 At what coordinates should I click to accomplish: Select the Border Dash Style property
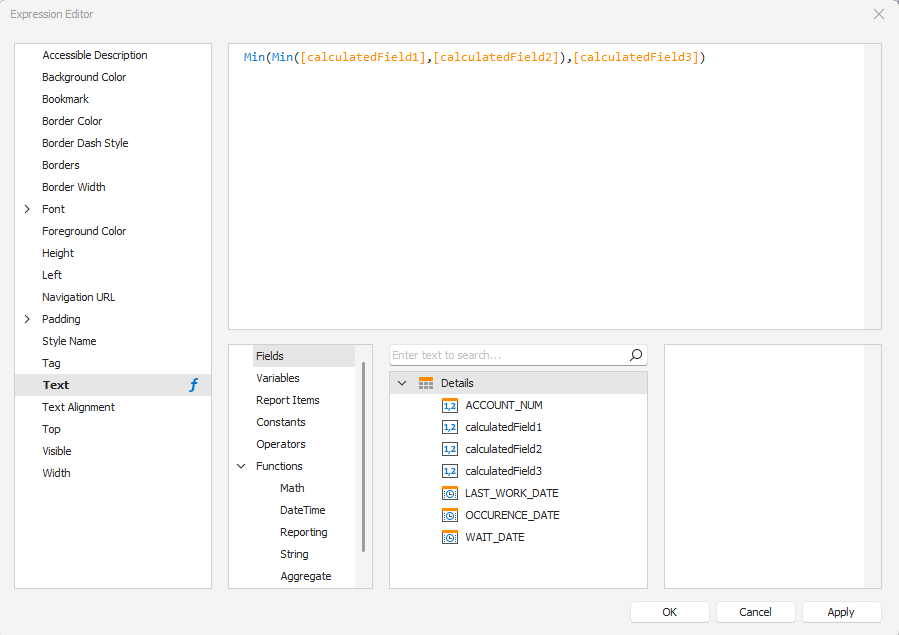85,143
